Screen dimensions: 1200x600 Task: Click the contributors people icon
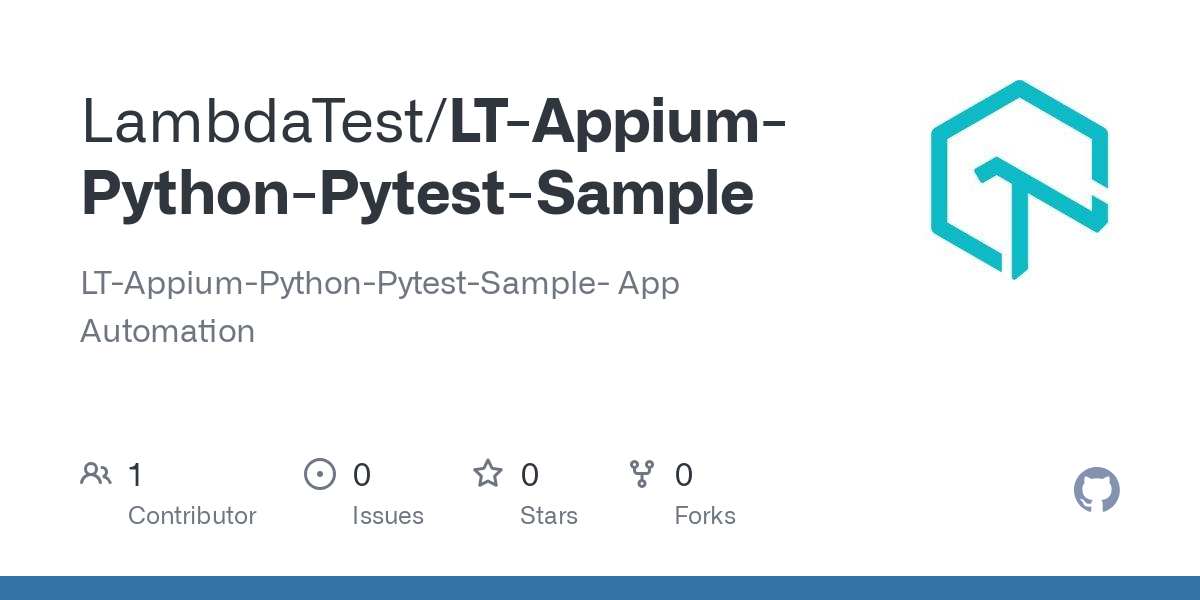(x=96, y=474)
